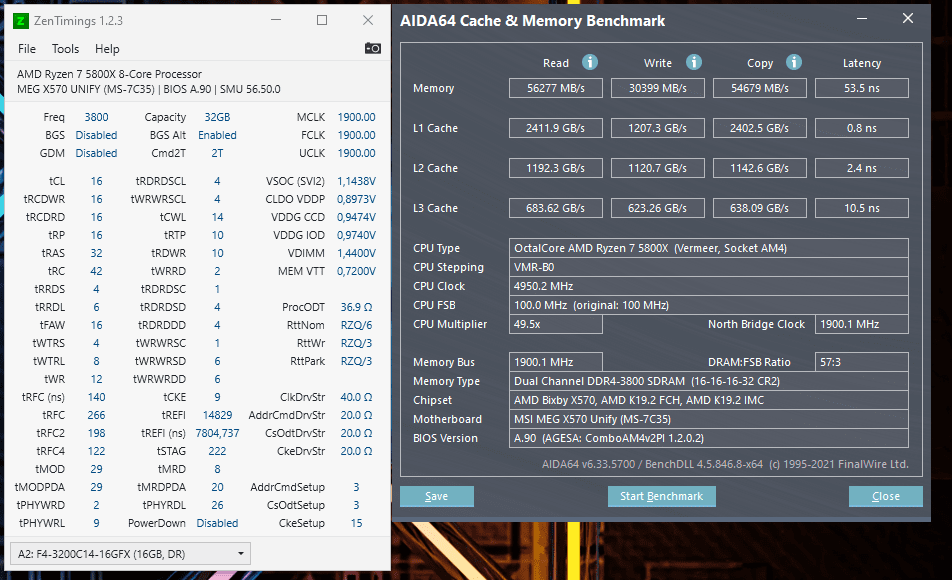952x580 pixels.
Task: Click the ZenTimings green Z app icon
Action: [x=20, y=21]
